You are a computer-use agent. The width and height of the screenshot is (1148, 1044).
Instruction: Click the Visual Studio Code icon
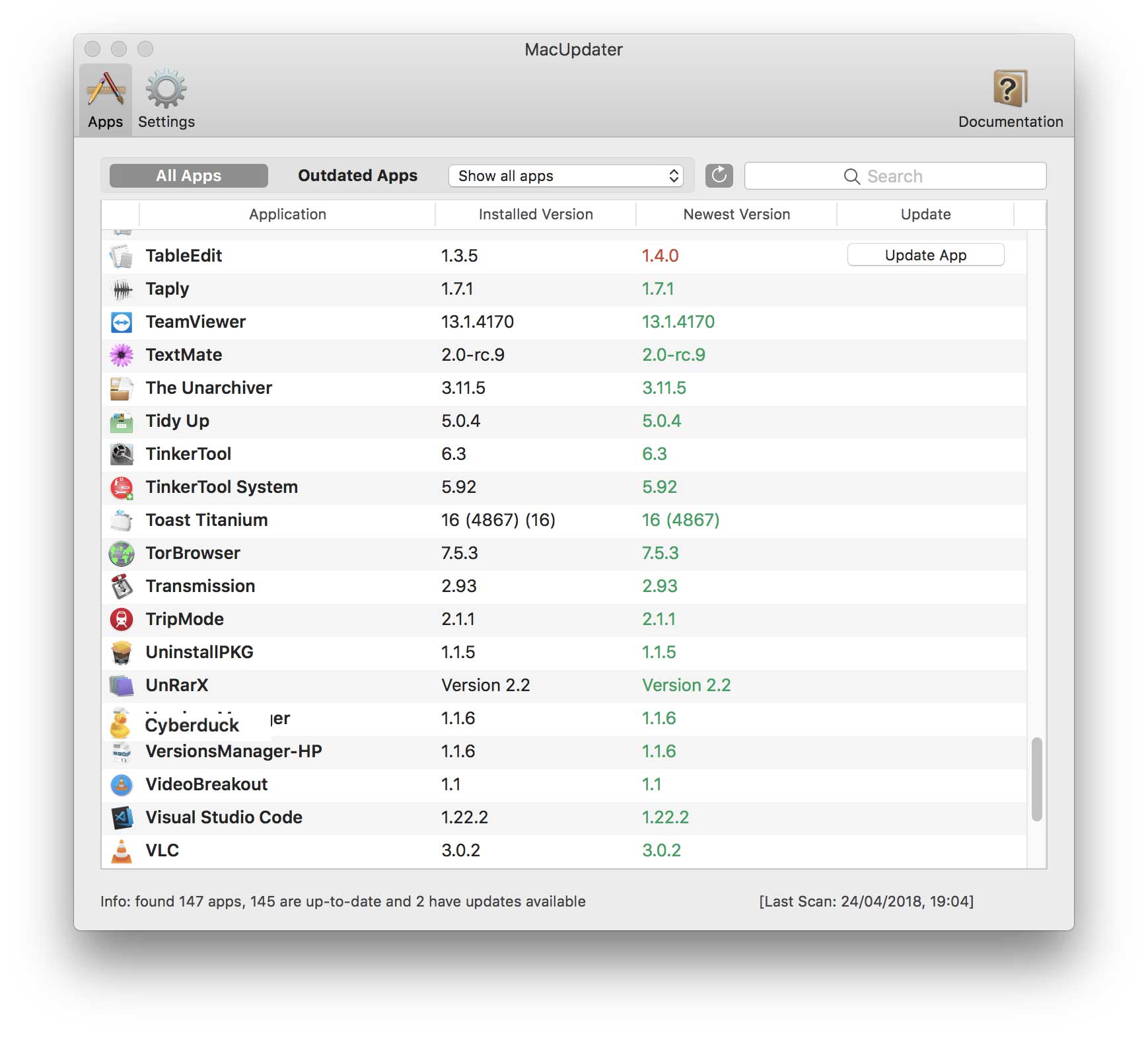(122, 817)
